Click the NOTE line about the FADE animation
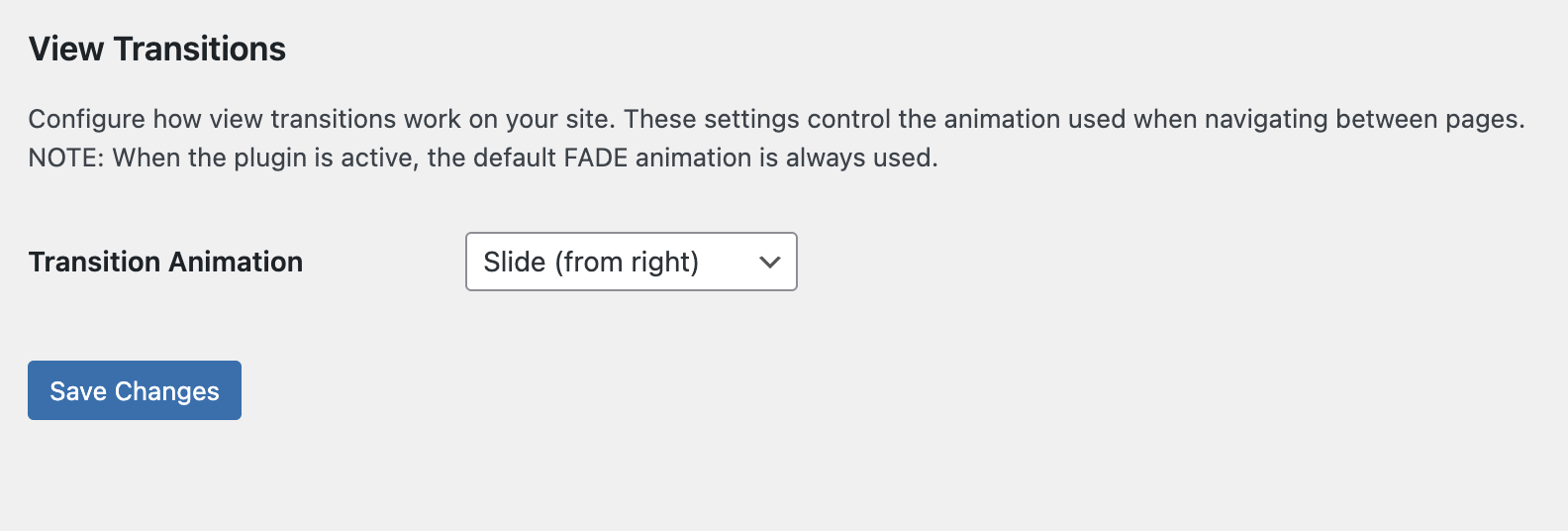The image size is (1568, 531). (482, 158)
